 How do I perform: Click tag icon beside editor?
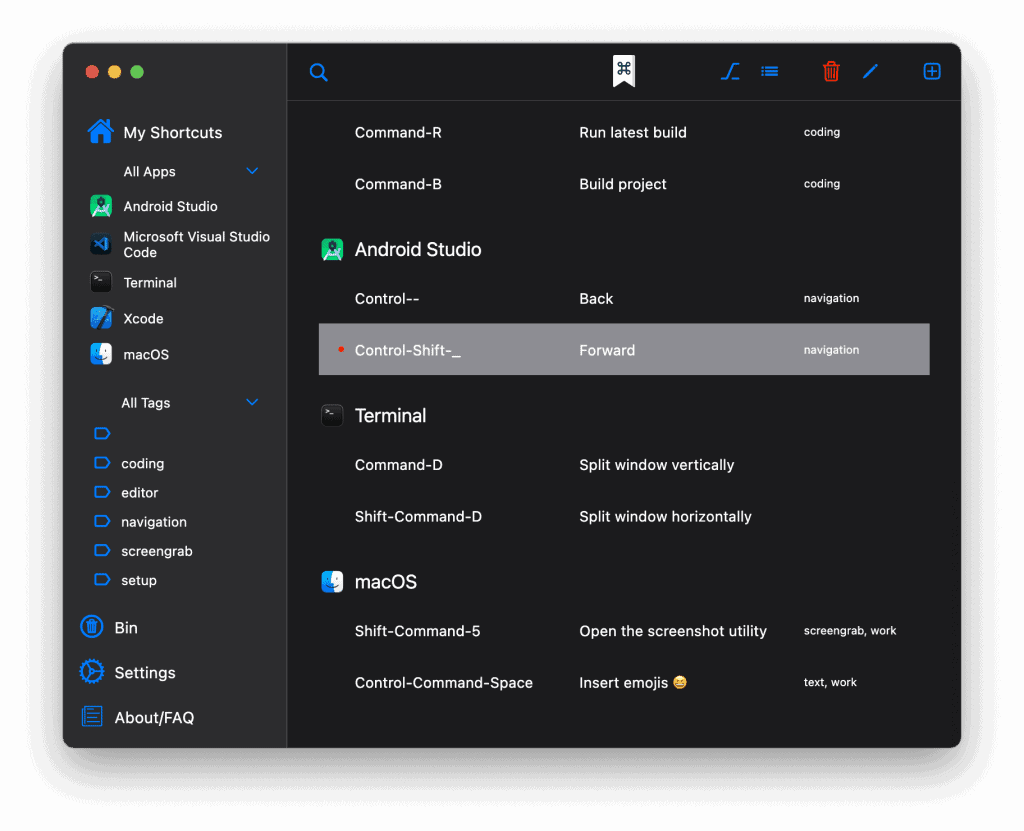[x=102, y=492]
